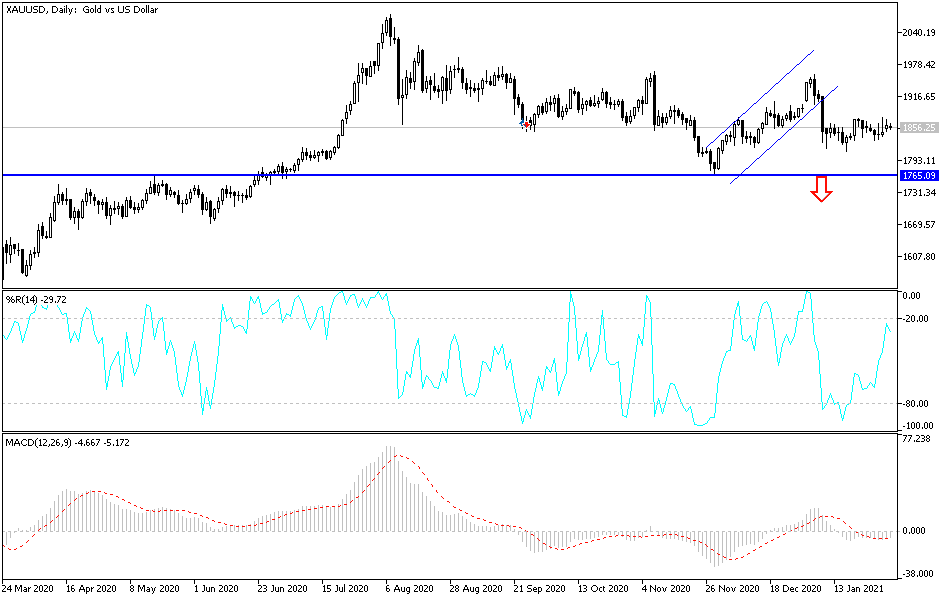Click the 13 Jan 2021 date label
This screenshot has width=950, height=600.
tap(859, 589)
